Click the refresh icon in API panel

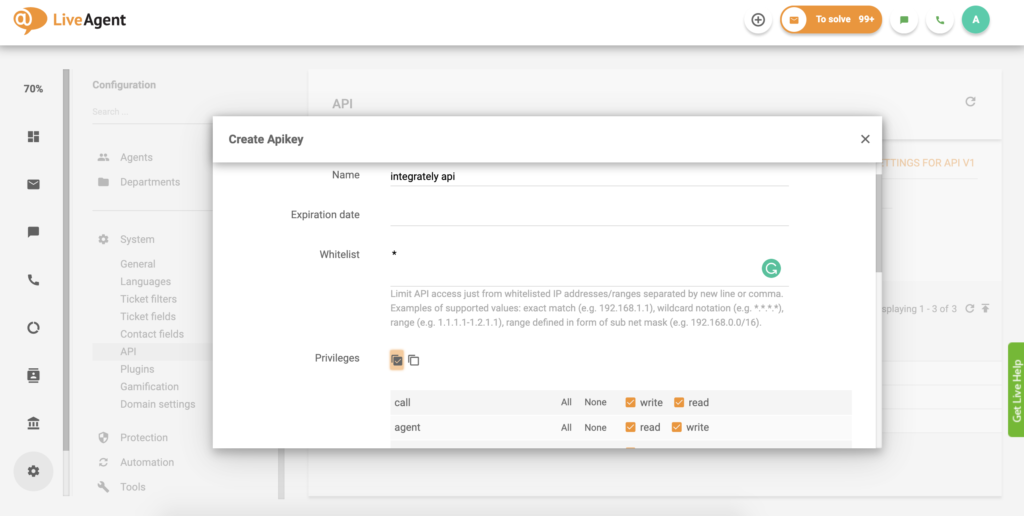[x=970, y=102]
